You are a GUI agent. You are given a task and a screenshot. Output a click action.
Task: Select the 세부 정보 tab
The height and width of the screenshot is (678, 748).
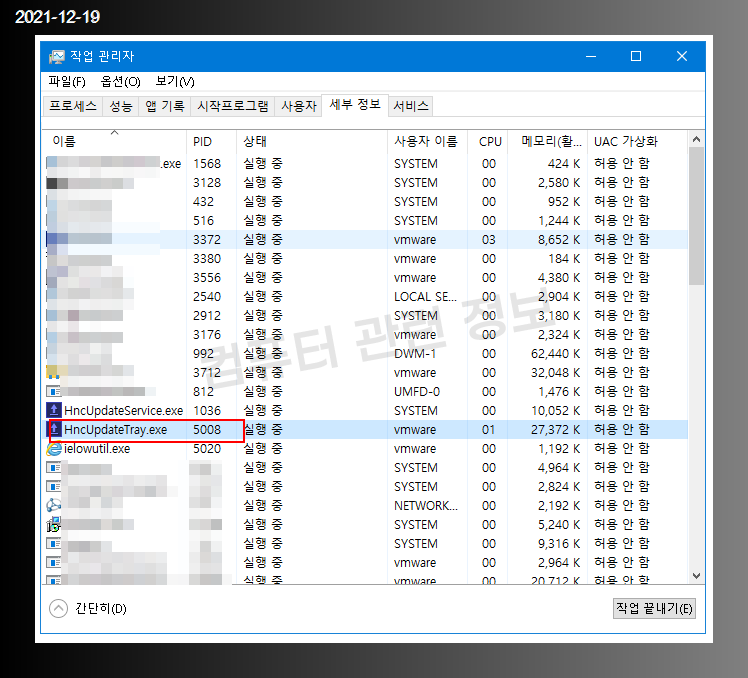point(355,104)
